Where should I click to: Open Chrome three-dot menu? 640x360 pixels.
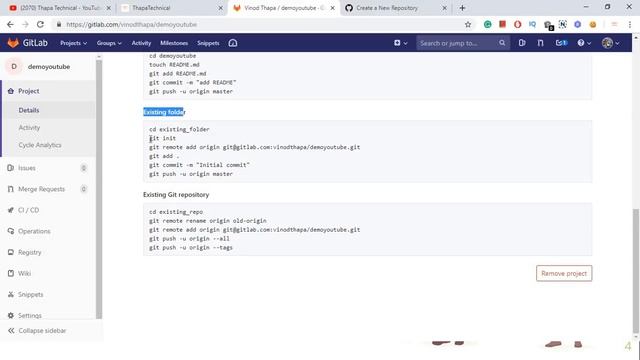630,24
